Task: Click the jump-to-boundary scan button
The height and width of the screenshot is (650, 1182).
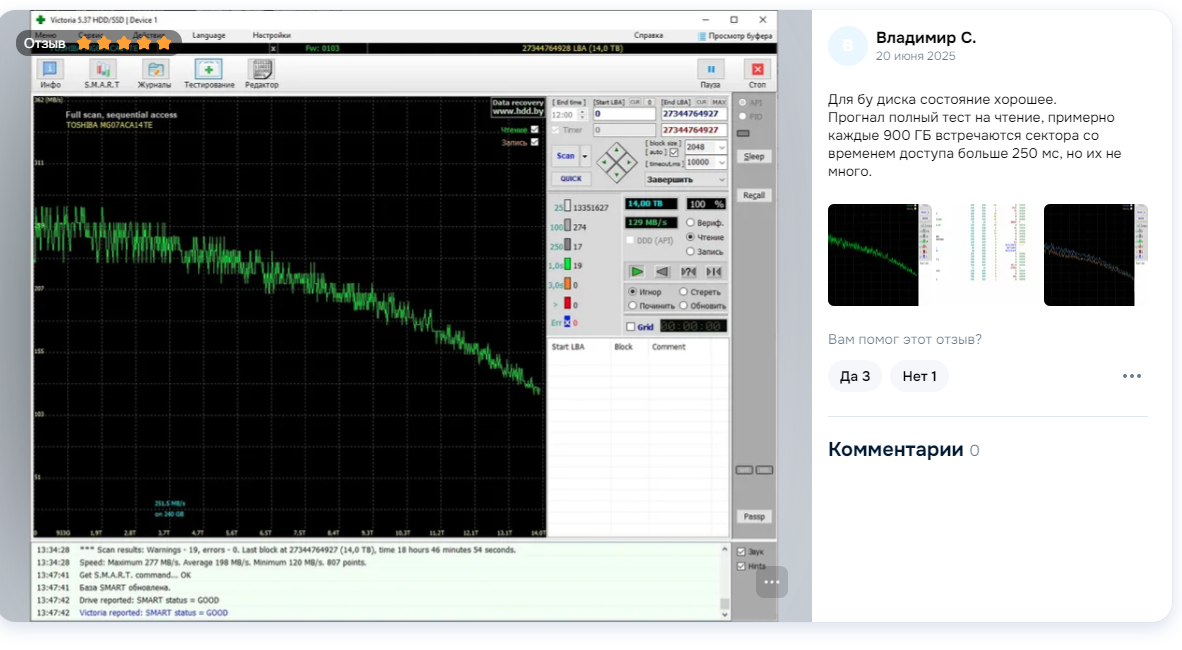Action: (x=714, y=271)
